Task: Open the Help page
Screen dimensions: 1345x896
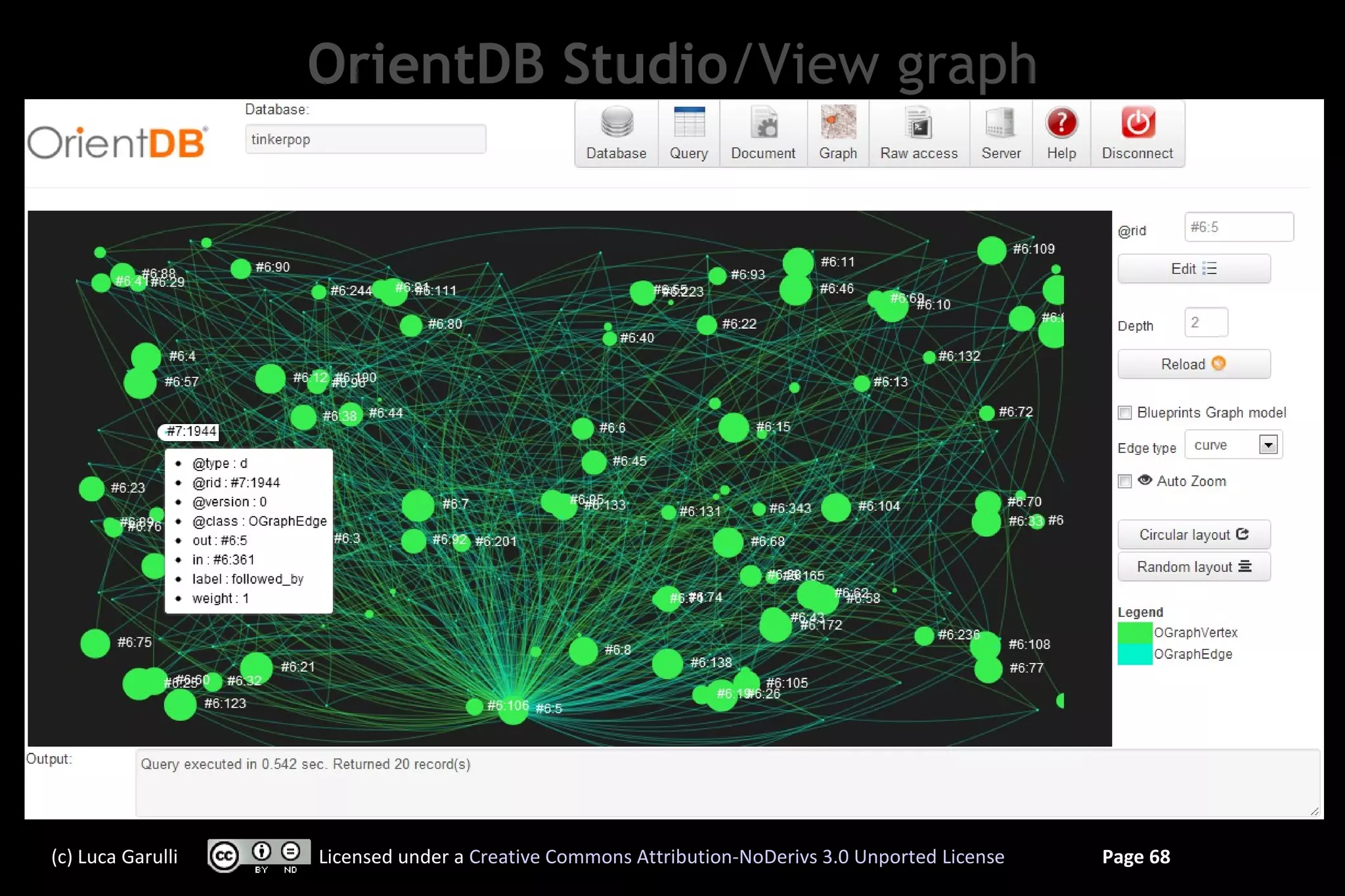Action: click(1061, 134)
